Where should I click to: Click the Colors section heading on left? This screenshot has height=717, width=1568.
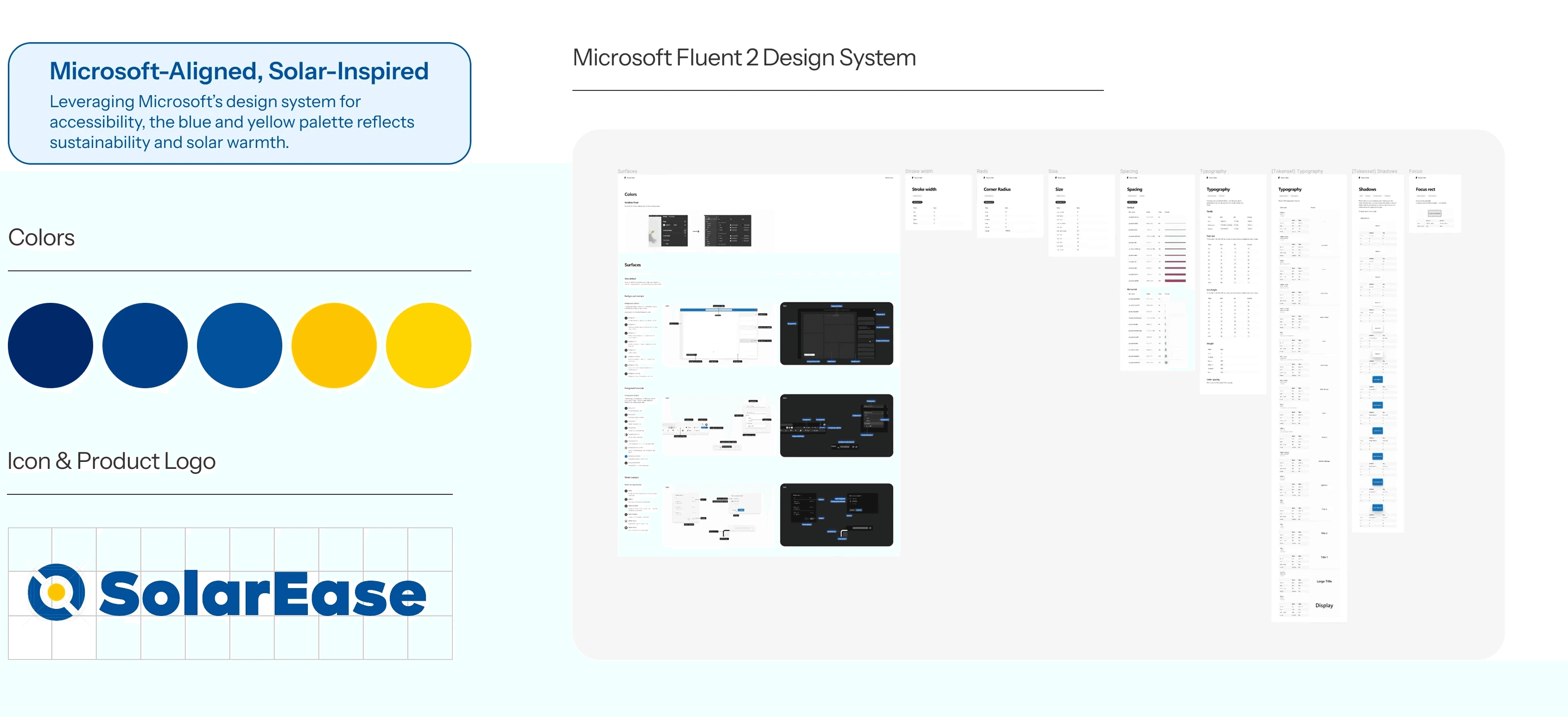click(x=41, y=237)
